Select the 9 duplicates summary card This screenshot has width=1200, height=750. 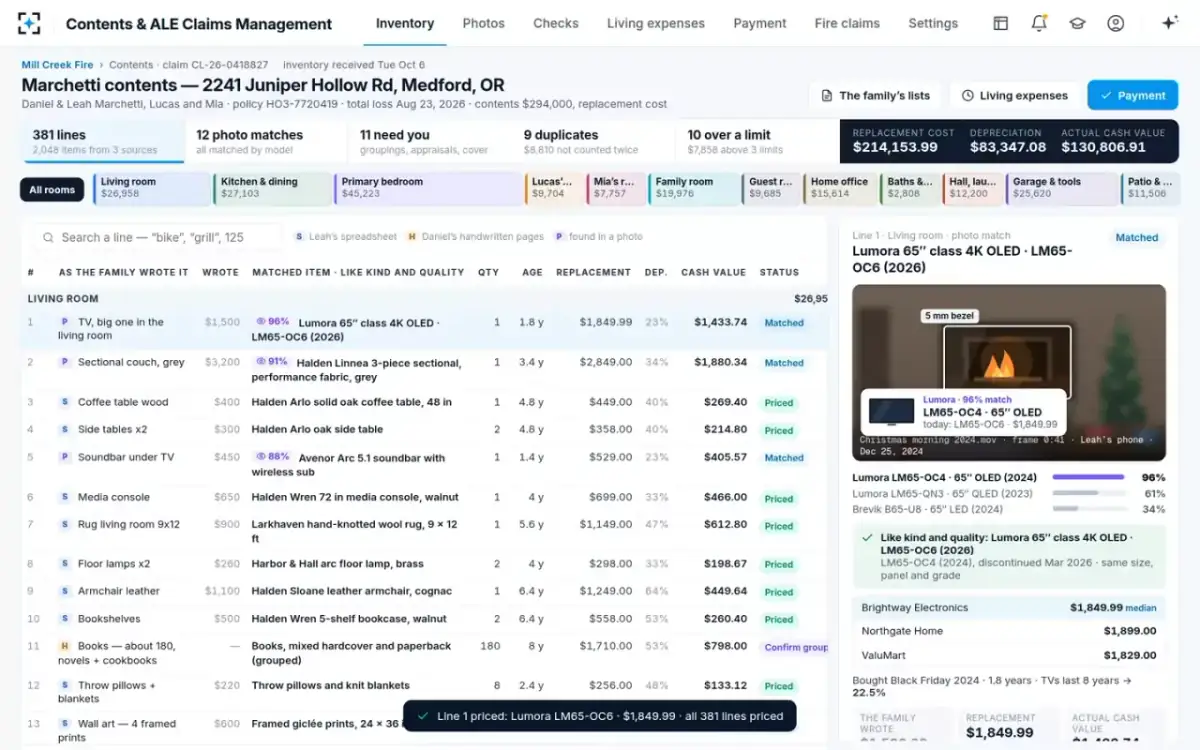coord(594,141)
